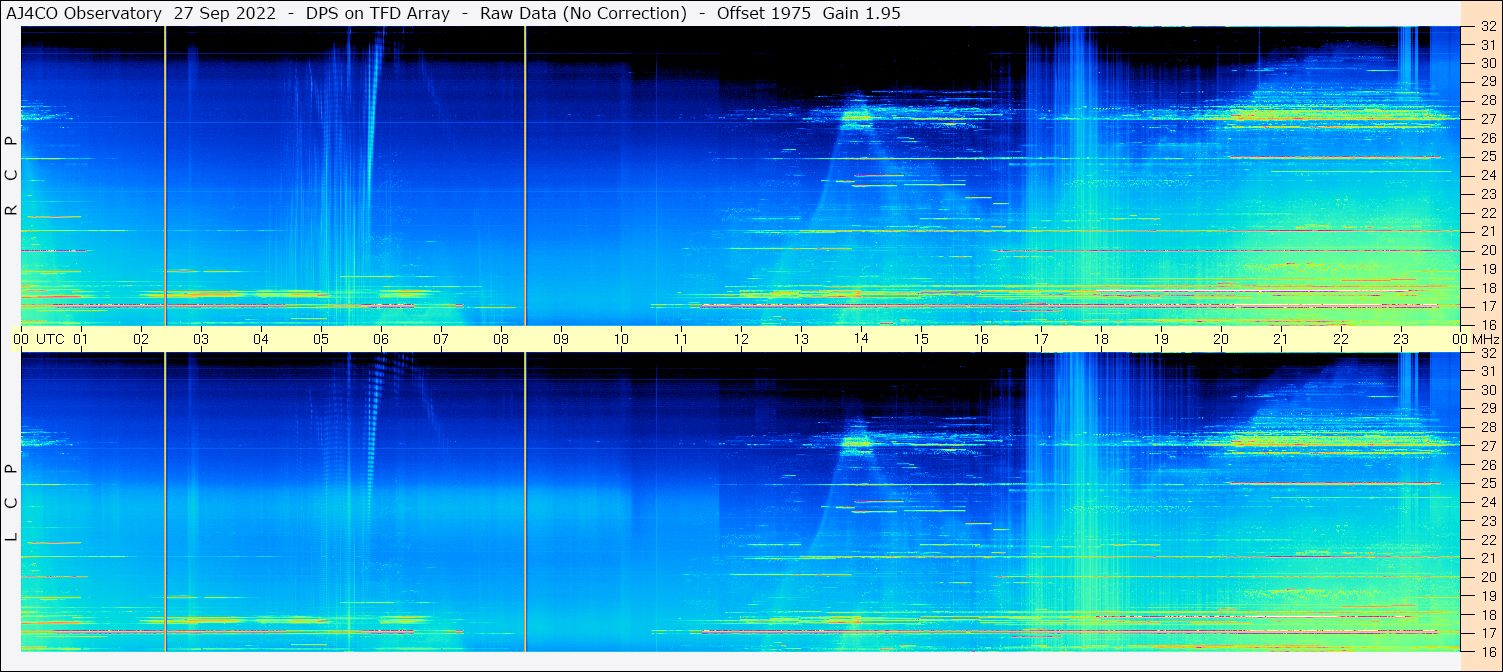
Task: Click hour 04 on the time axis
Action: tap(261, 339)
